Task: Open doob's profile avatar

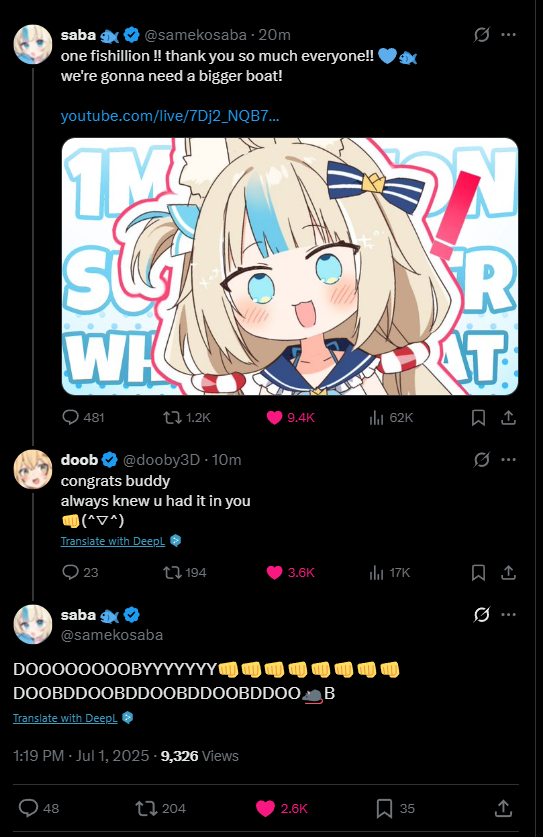Action: [33, 470]
